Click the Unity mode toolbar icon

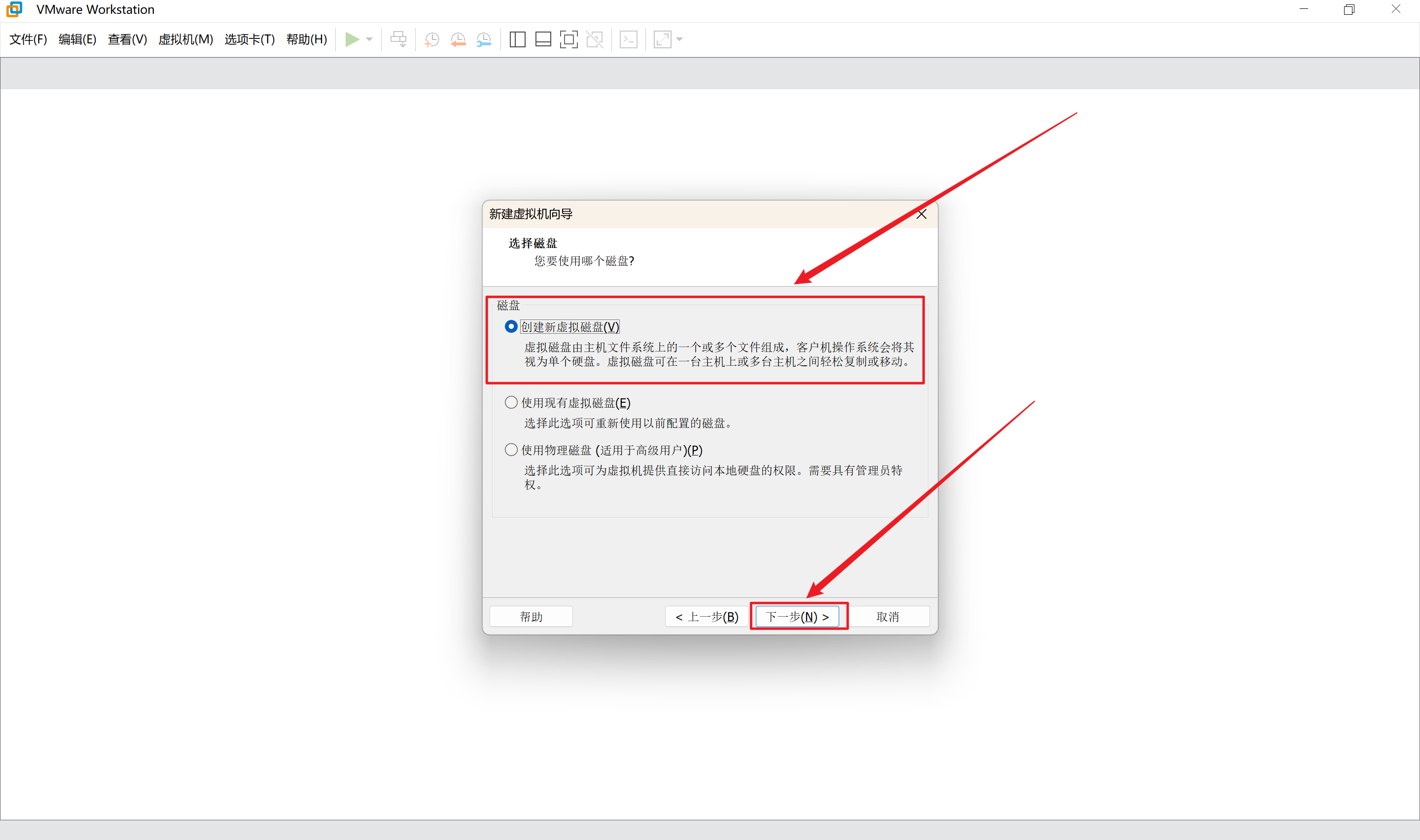point(594,39)
